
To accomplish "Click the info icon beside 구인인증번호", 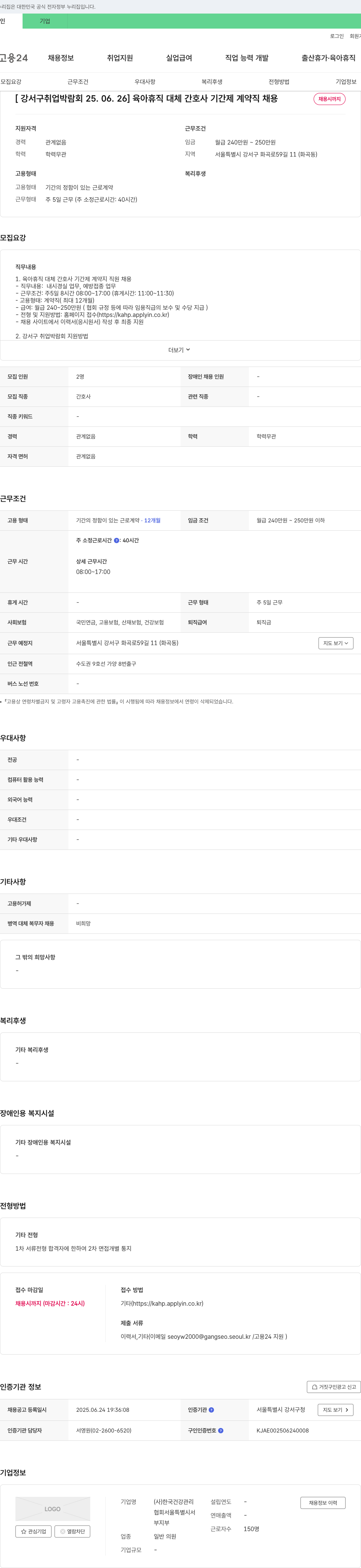I will [x=221, y=1431].
